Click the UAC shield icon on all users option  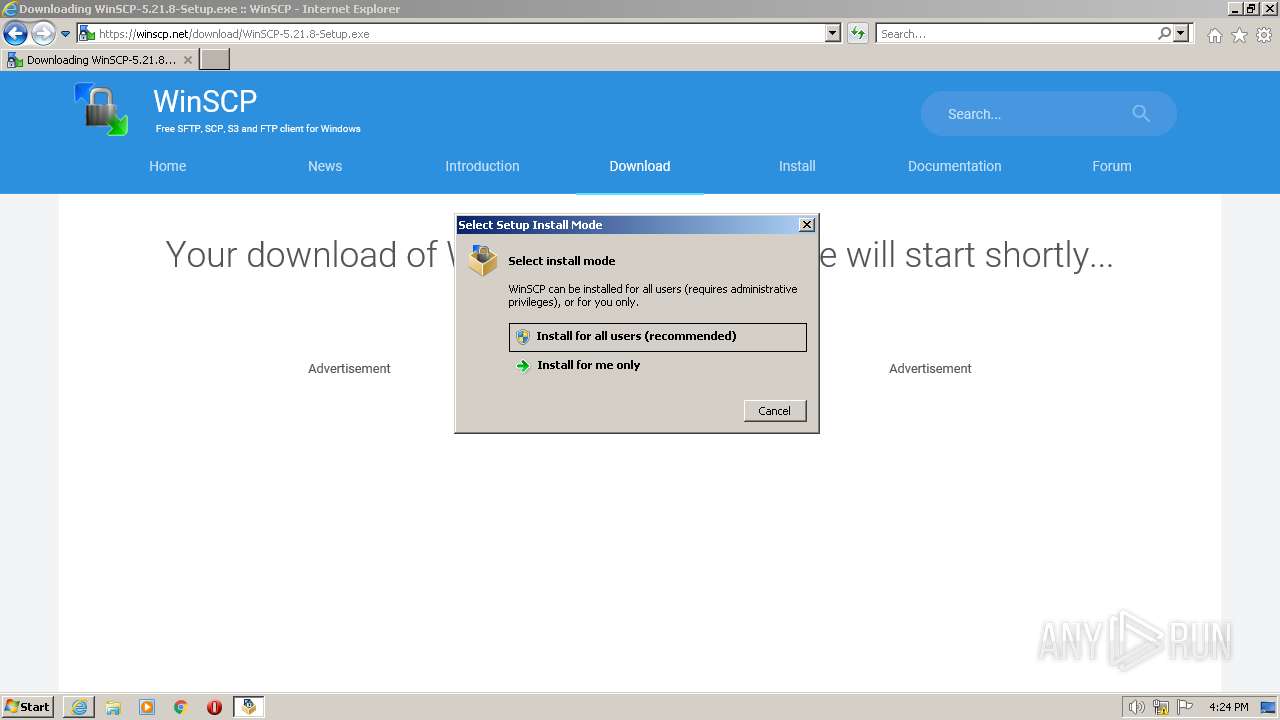point(522,337)
